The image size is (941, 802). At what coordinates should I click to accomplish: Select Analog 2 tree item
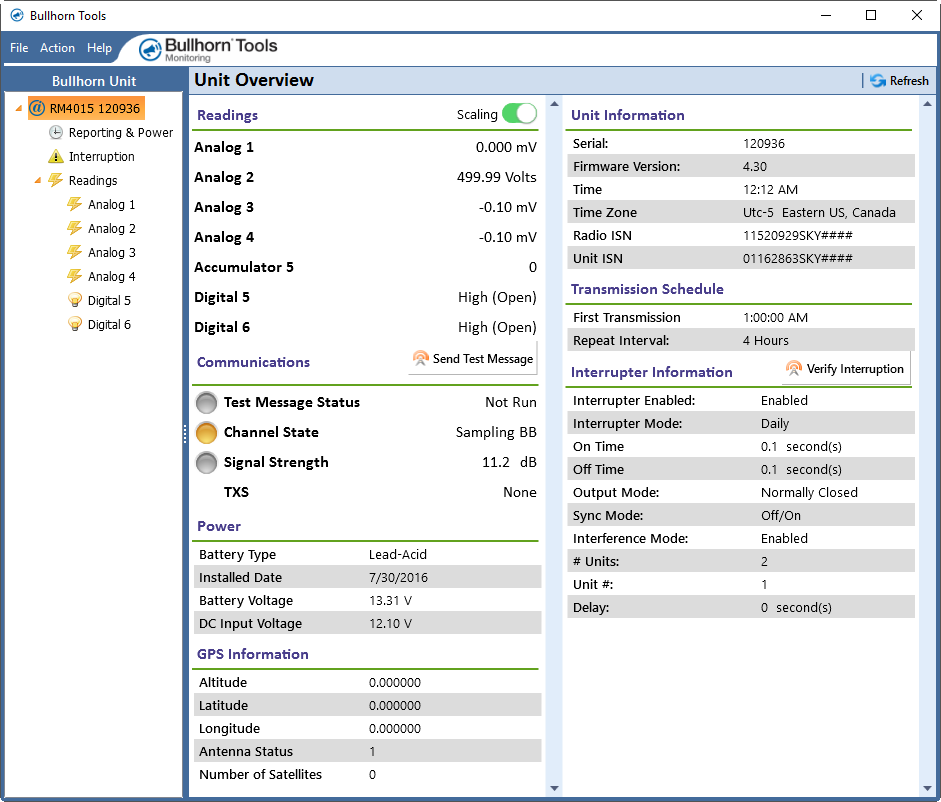pyautogui.click(x=112, y=229)
